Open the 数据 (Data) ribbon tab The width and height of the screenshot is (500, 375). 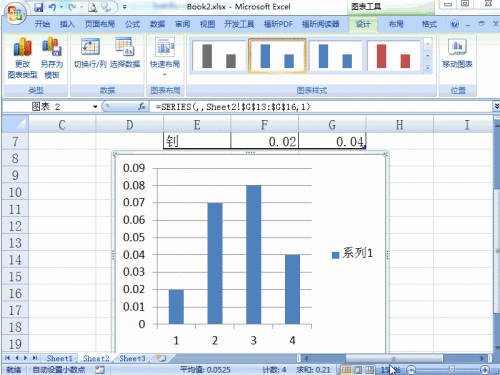tap(157, 24)
